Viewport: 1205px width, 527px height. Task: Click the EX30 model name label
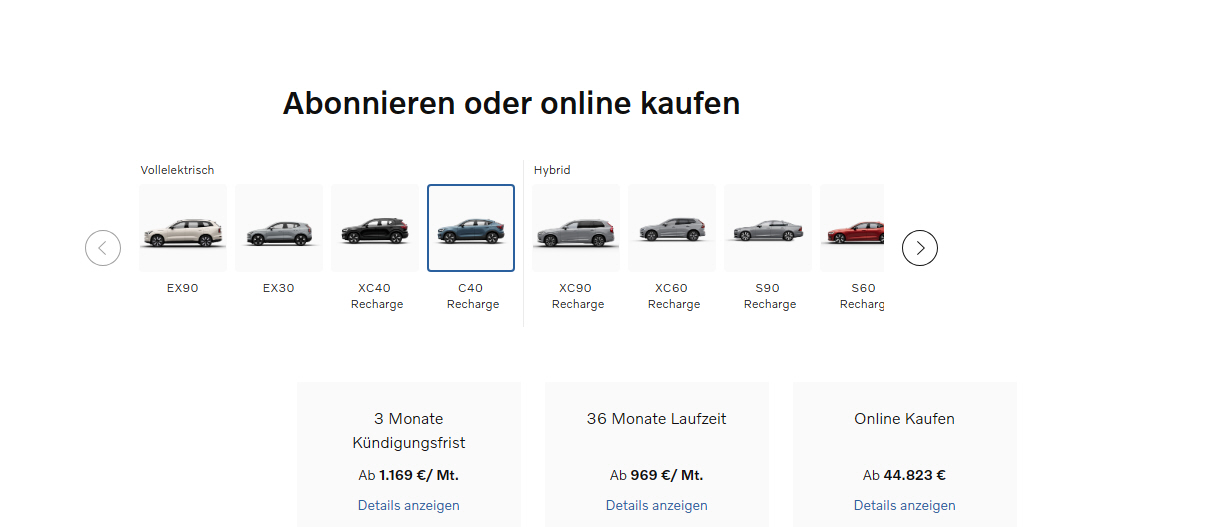(x=279, y=288)
